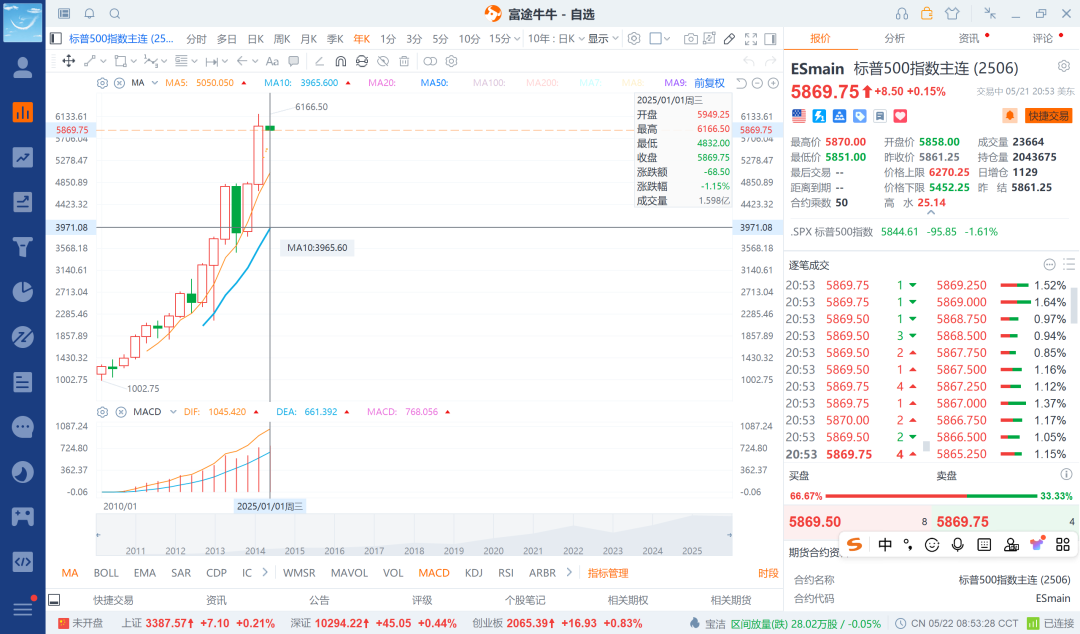The height and width of the screenshot is (634, 1080).
Task: Click the tick list vertical scrollbar
Action: coord(1074,306)
